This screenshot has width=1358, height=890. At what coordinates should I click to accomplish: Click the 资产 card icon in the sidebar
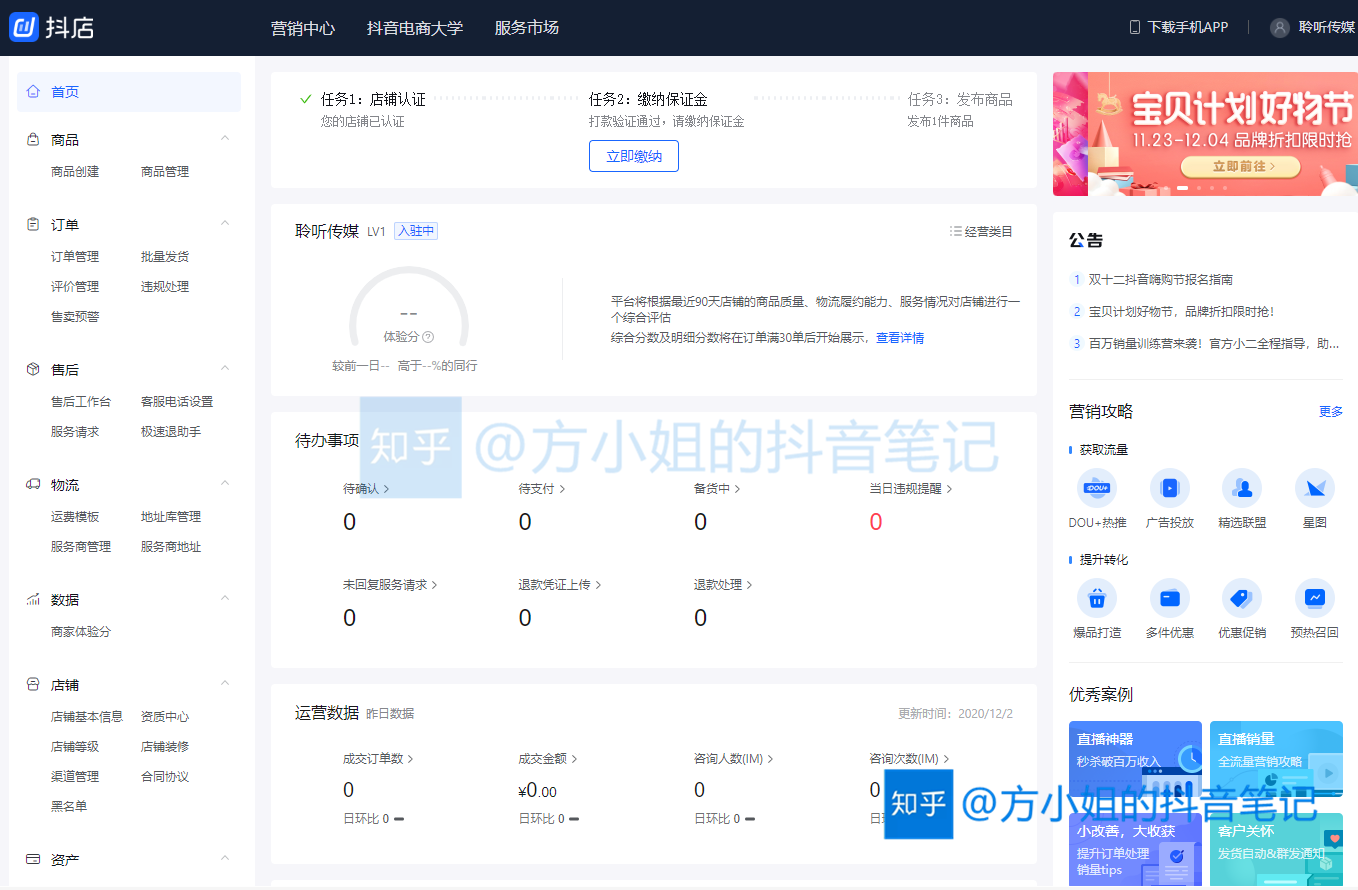coord(33,860)
